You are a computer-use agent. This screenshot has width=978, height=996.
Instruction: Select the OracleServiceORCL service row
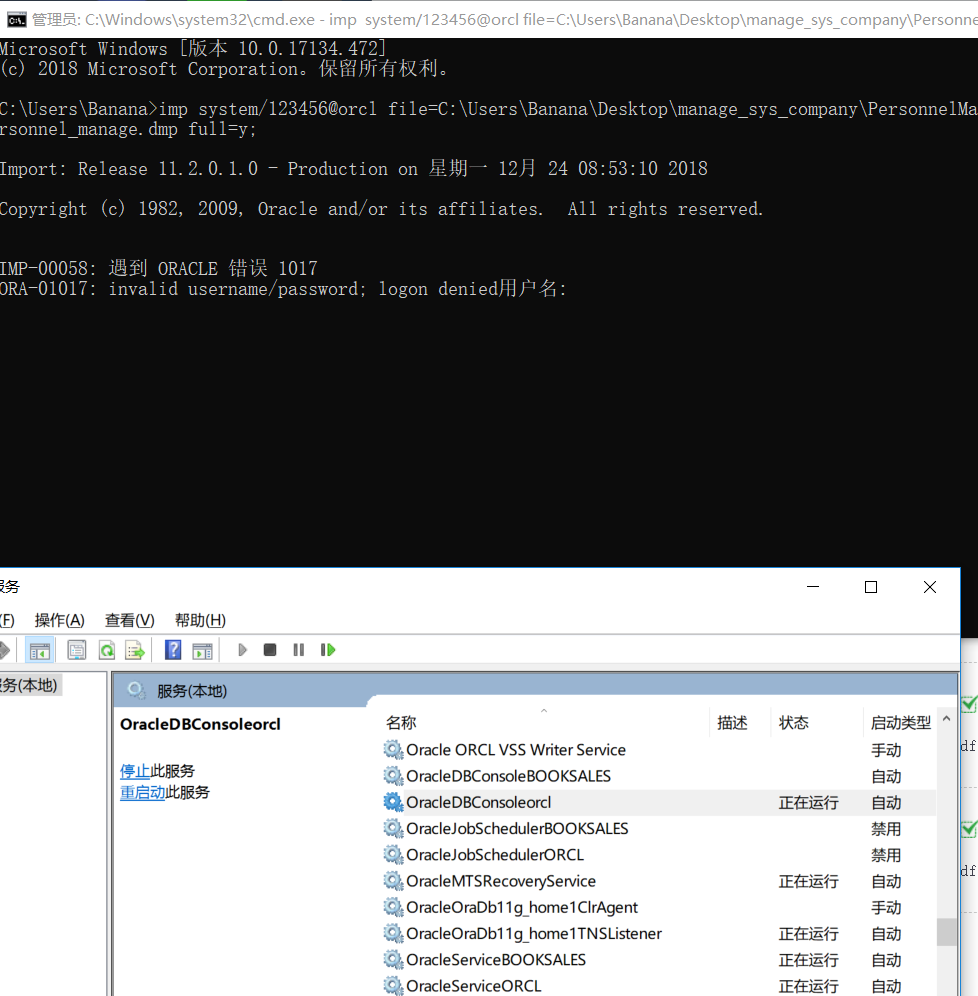click(658, 986)
